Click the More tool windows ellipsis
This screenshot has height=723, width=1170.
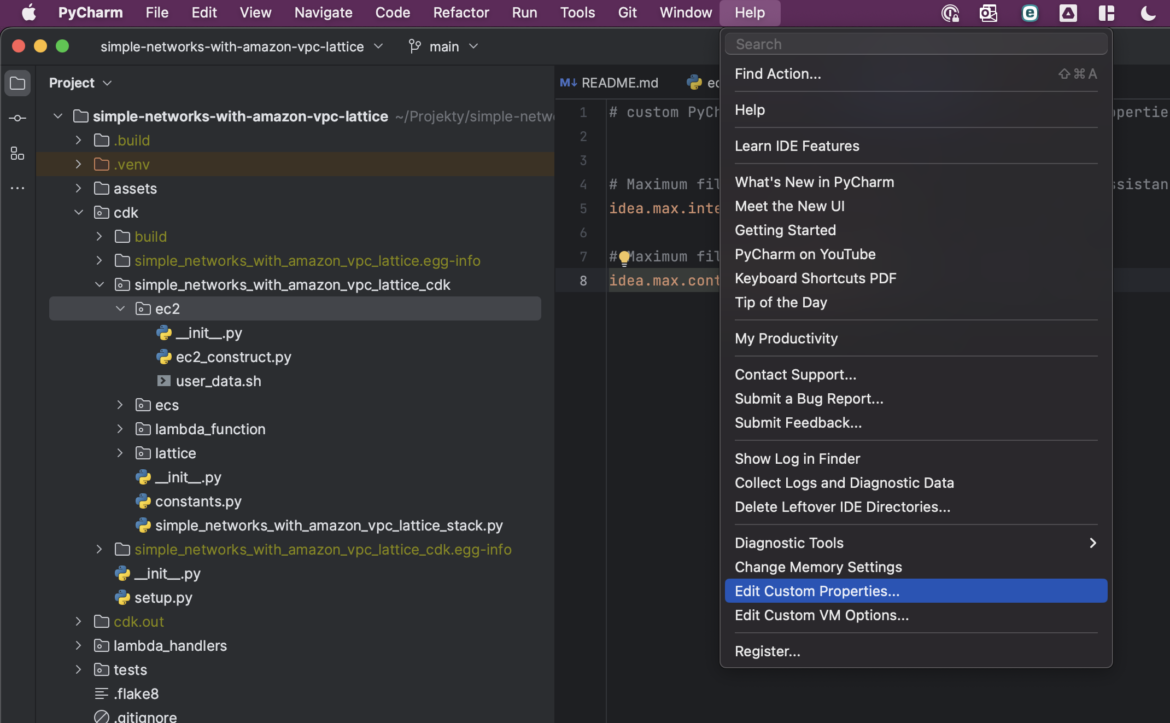[x=17, y=188]
